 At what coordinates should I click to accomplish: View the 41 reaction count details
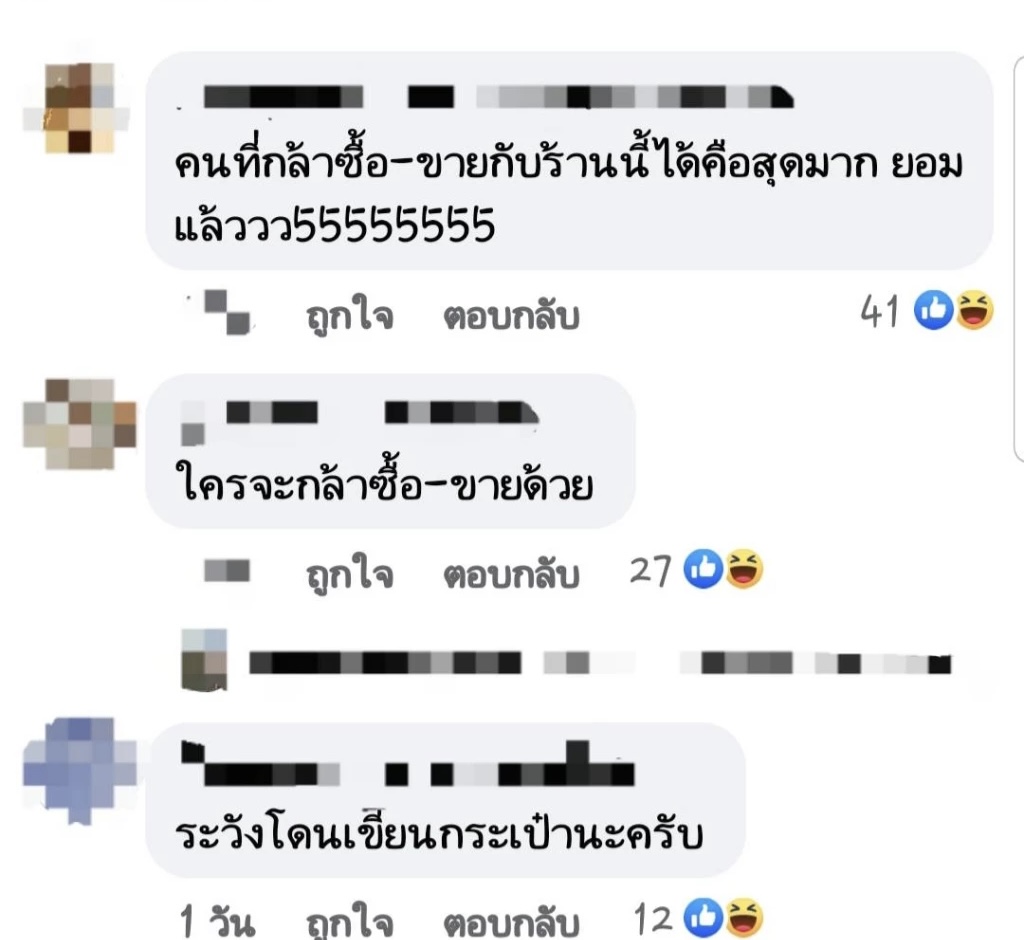tap(879, 311)
